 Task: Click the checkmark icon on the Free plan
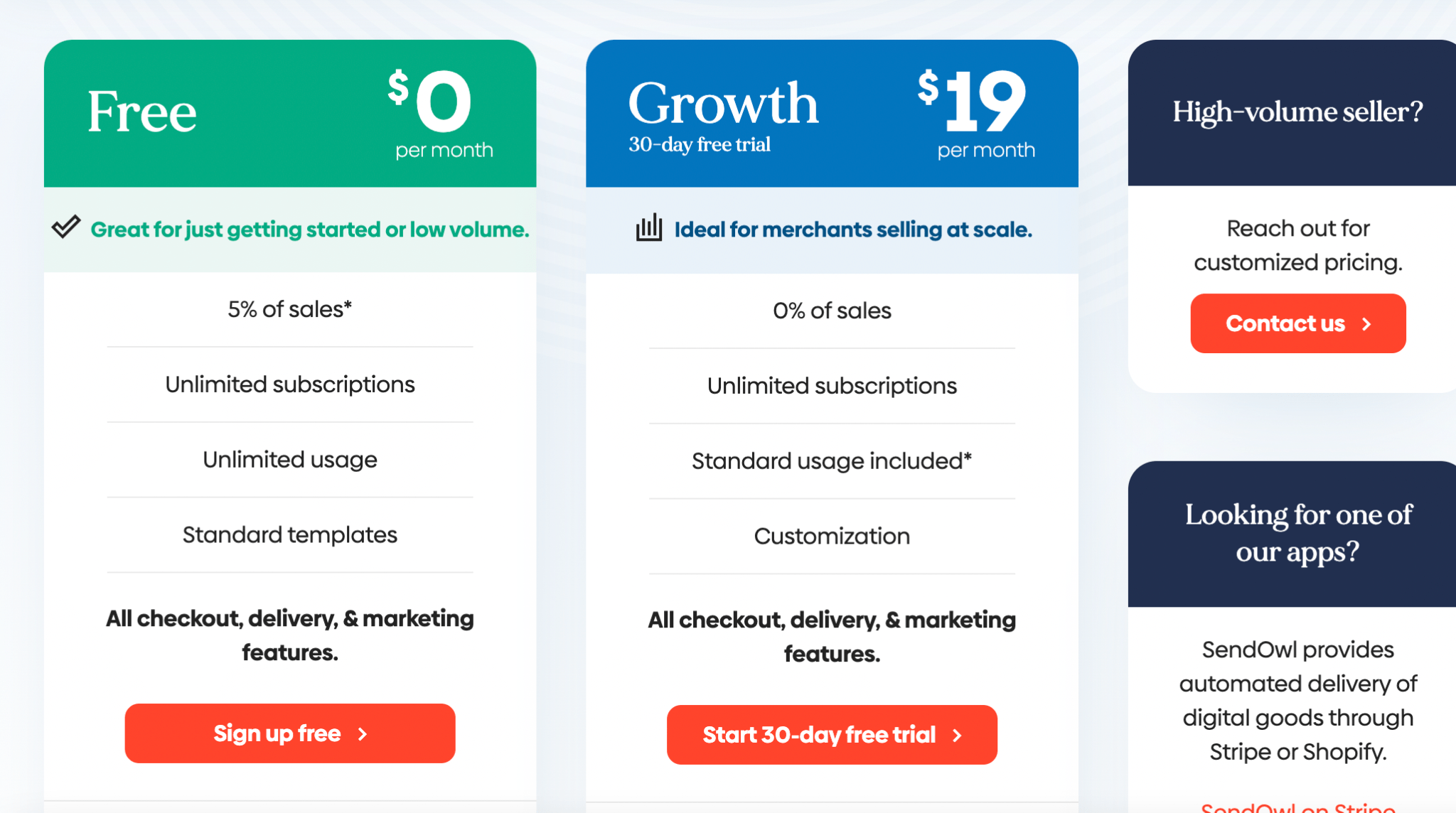[x=66, y=228]
